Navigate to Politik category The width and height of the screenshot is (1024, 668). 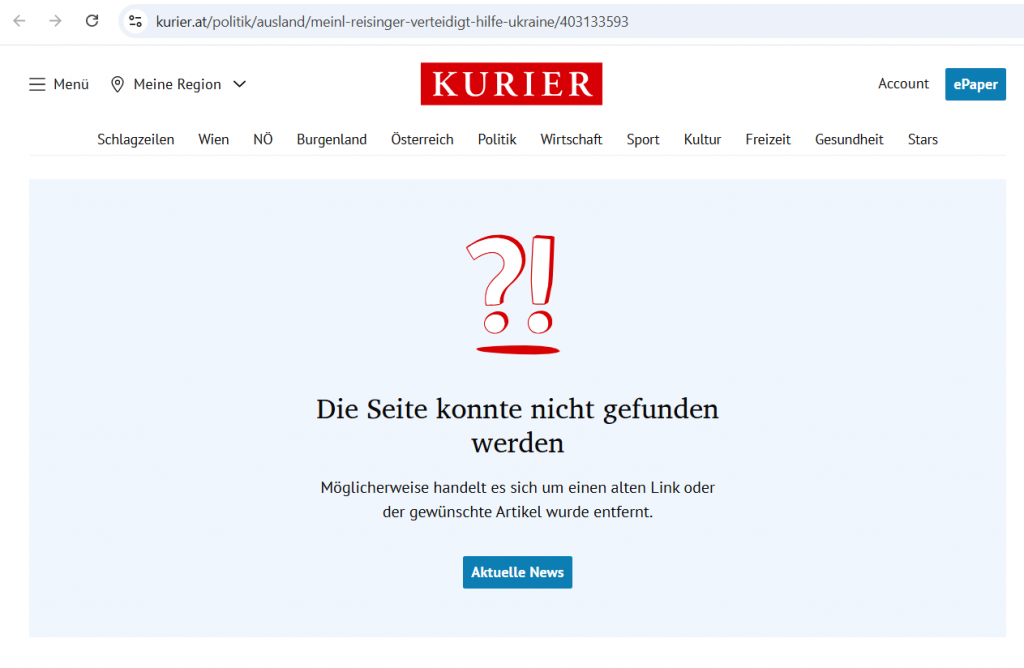tap(497, 140)
